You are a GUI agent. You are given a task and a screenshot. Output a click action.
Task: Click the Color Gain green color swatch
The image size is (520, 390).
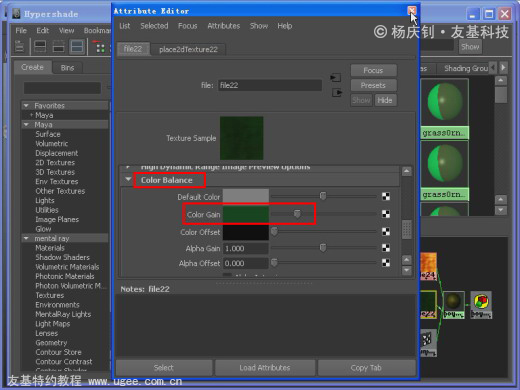(246, 214)
